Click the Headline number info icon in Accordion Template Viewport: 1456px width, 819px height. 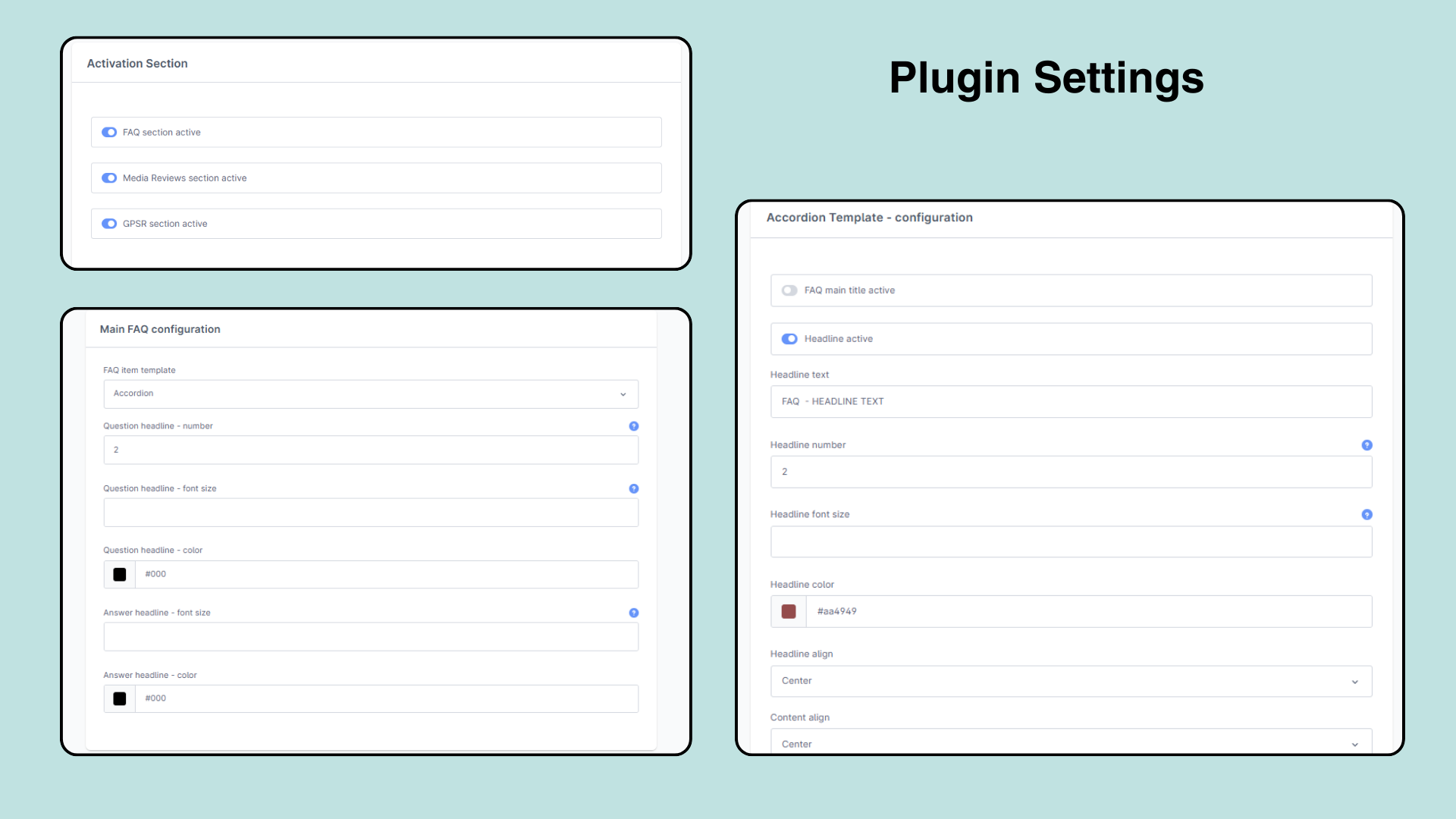pyautogui.click(x=1367, y=444)
